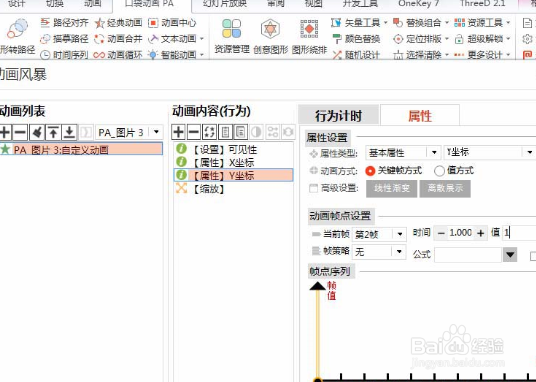Move the animation down in the 动画列表
This screenshot has height=382, width=536.
(x=69, y=132)
